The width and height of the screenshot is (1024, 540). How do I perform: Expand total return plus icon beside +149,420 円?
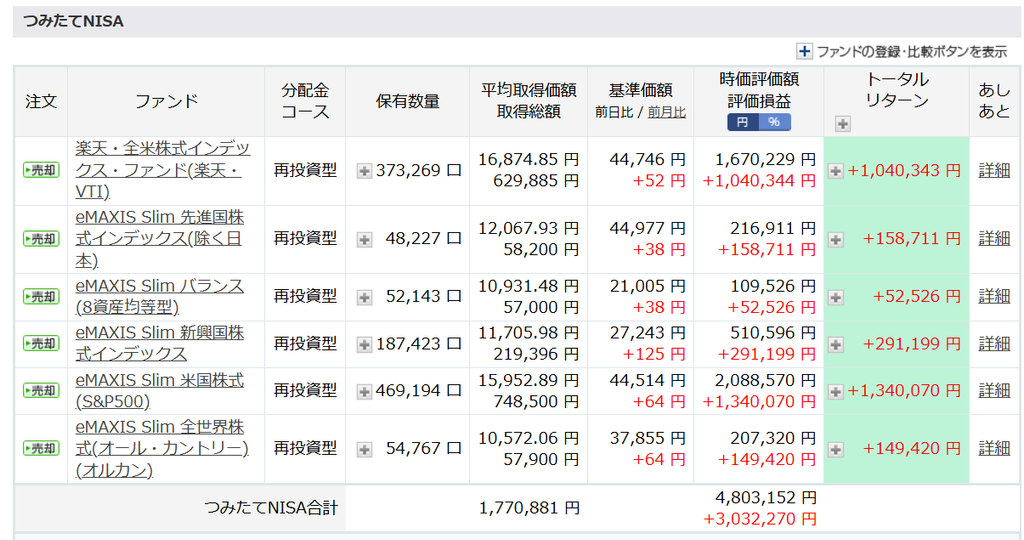click(x=835, y=449)
